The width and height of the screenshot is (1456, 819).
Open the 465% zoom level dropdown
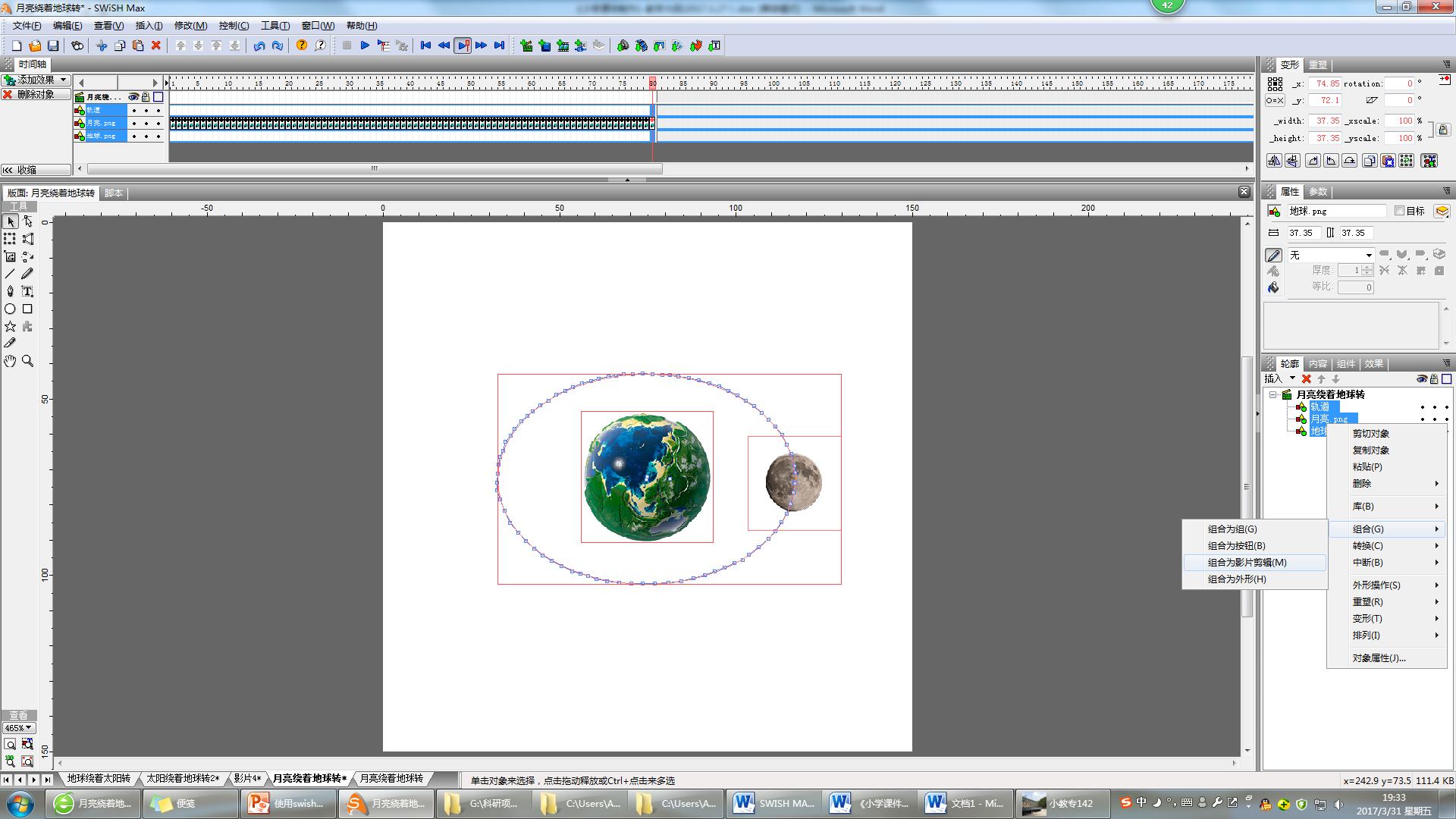coord(19,727)
